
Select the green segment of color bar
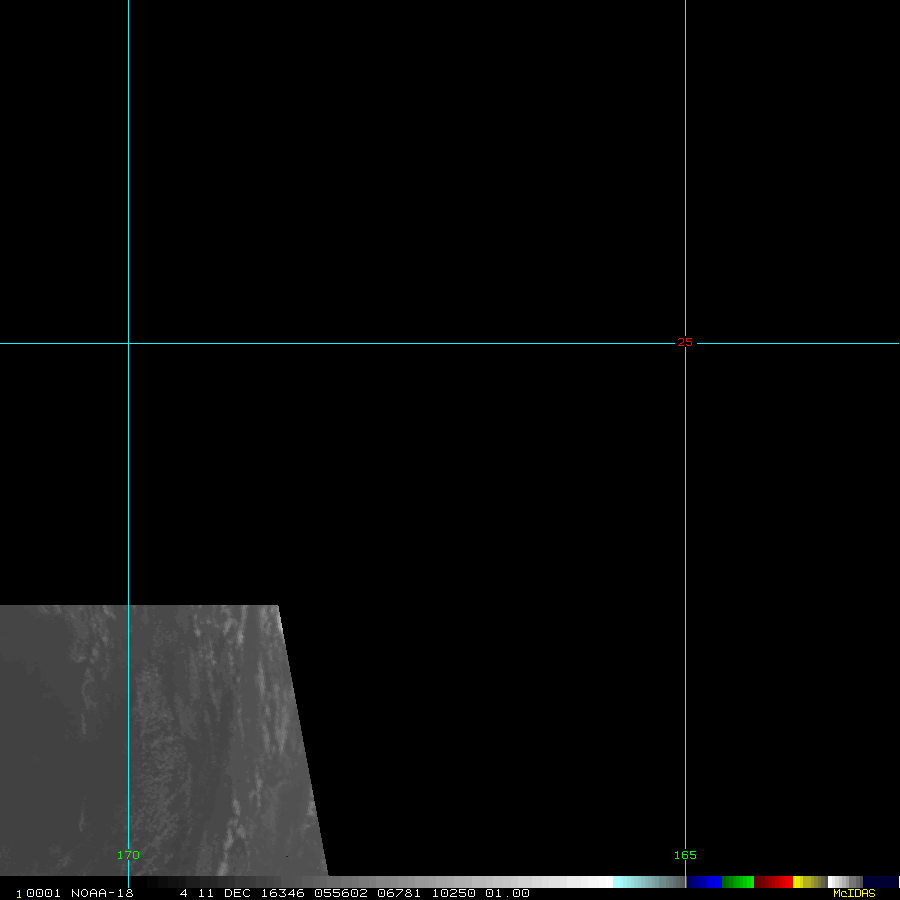[x=738, y=882]
